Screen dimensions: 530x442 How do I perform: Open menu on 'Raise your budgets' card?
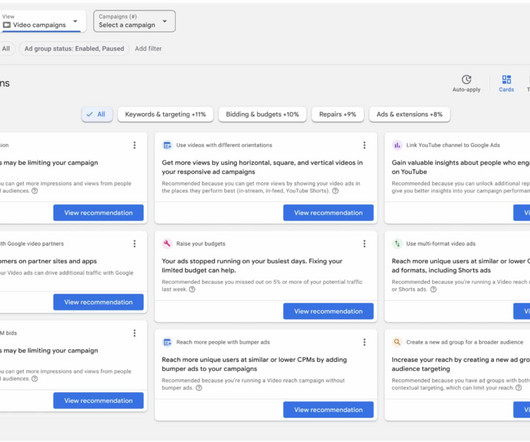364,244
